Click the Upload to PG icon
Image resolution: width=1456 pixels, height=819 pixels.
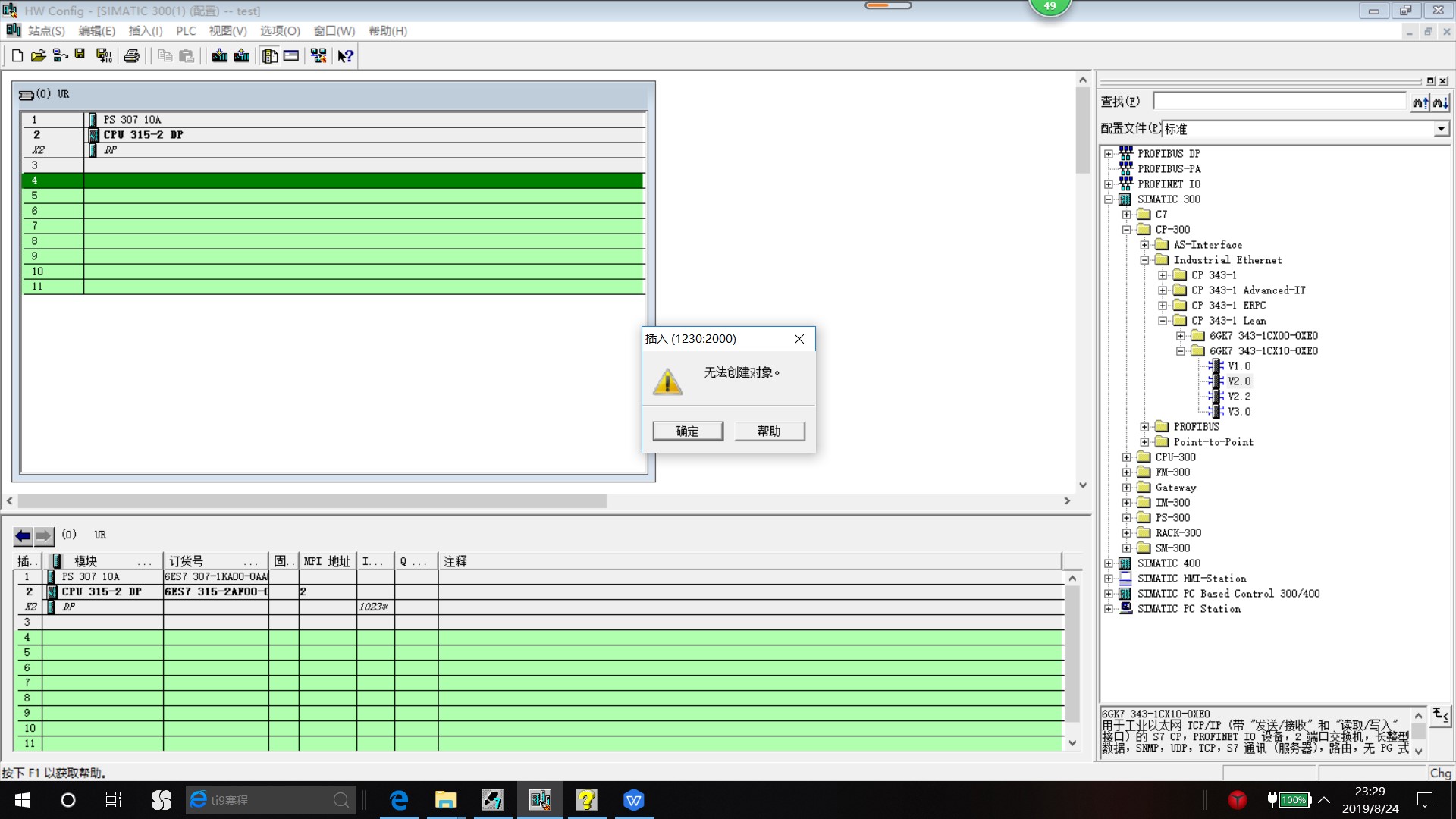click(x=242, y=55)
